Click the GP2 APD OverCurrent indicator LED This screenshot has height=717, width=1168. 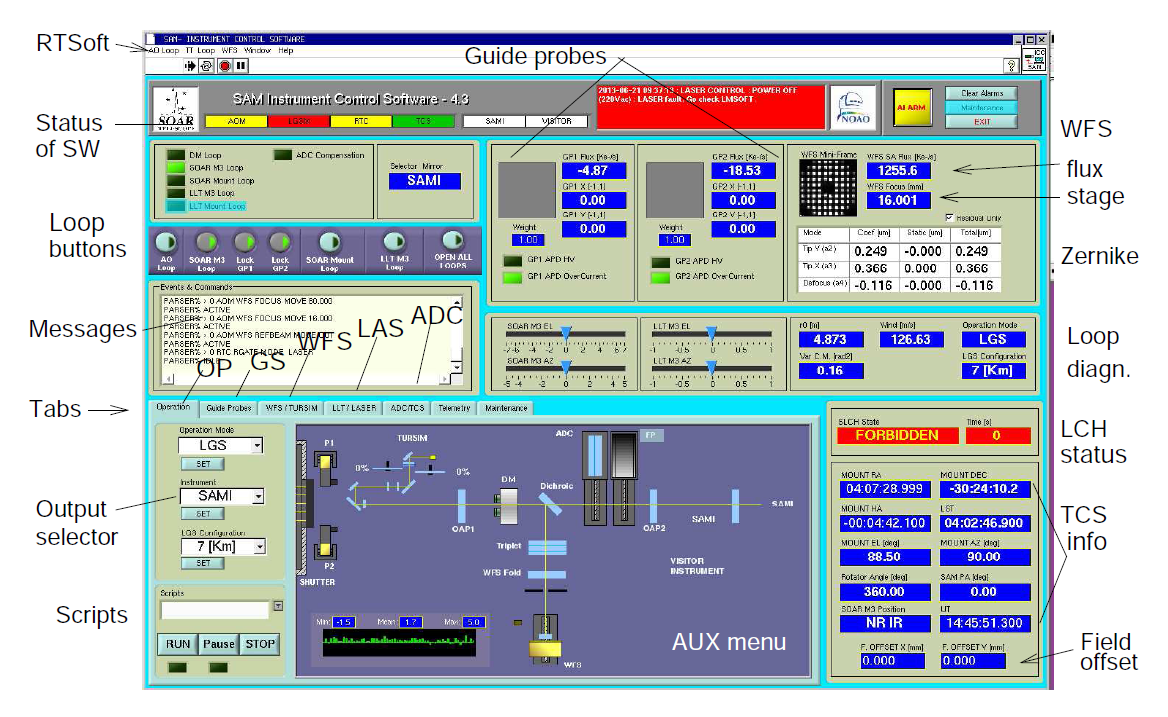660,278
